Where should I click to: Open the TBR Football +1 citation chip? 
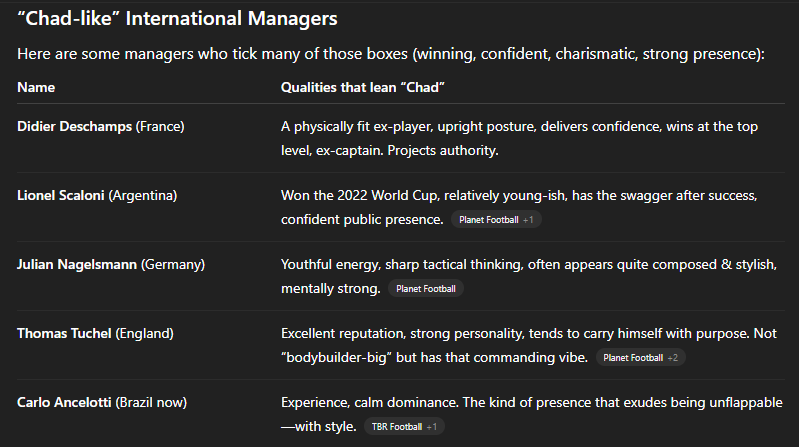[x=404, y=427]
